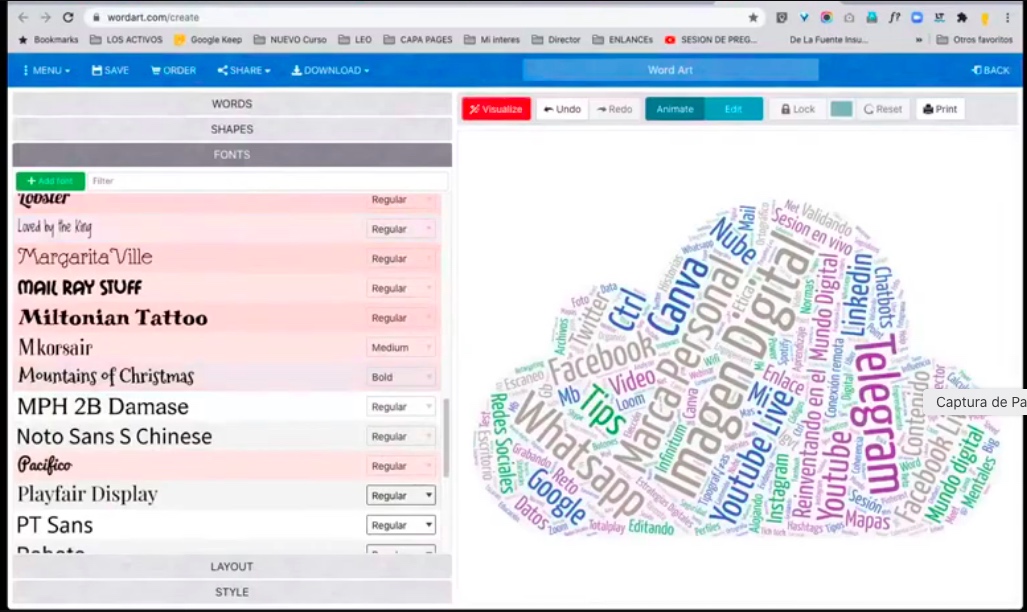Reset the word cloud
The image size is (1027, 612).
click(x=882, y=109)
